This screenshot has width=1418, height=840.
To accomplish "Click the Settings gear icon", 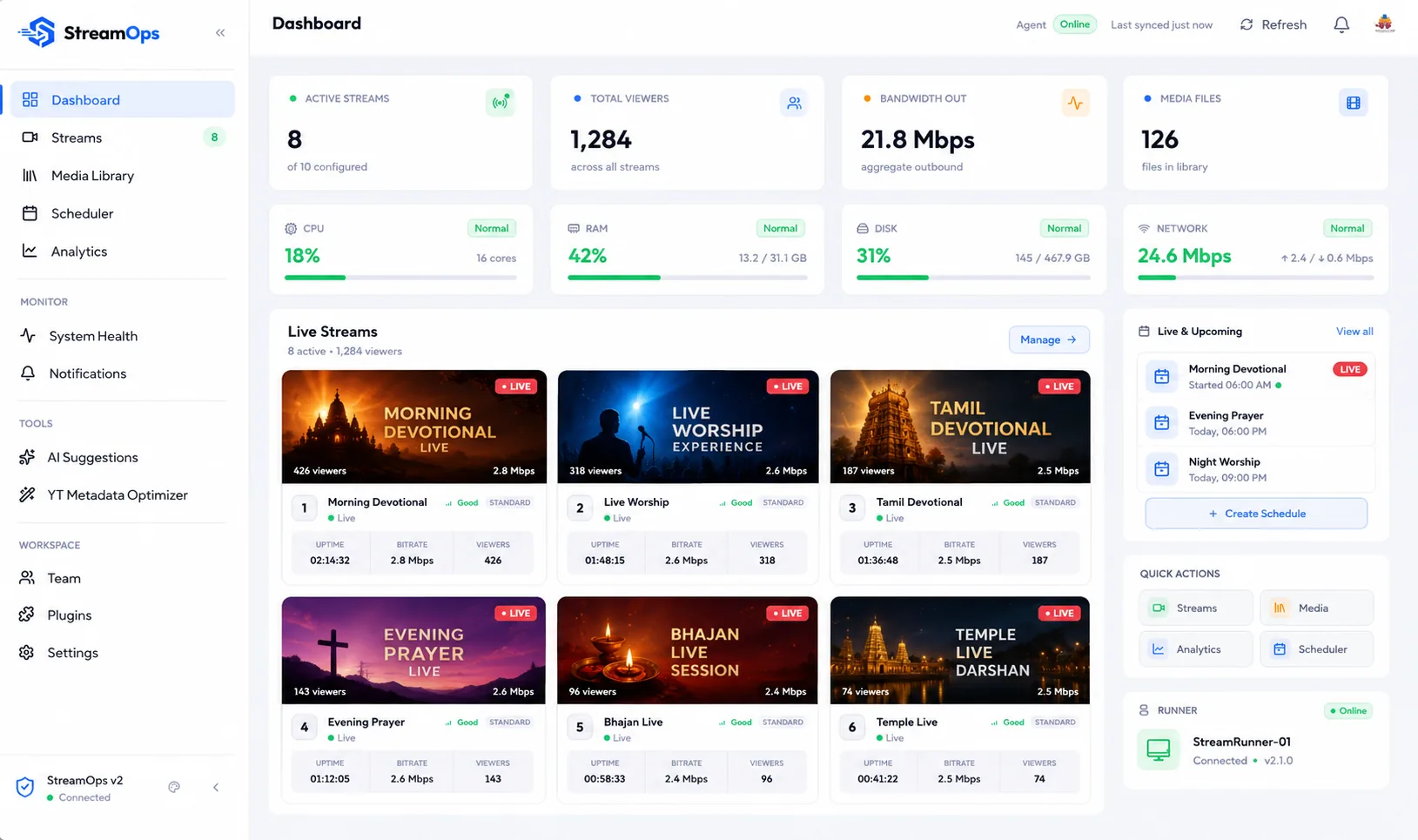I will coord(27,652).
